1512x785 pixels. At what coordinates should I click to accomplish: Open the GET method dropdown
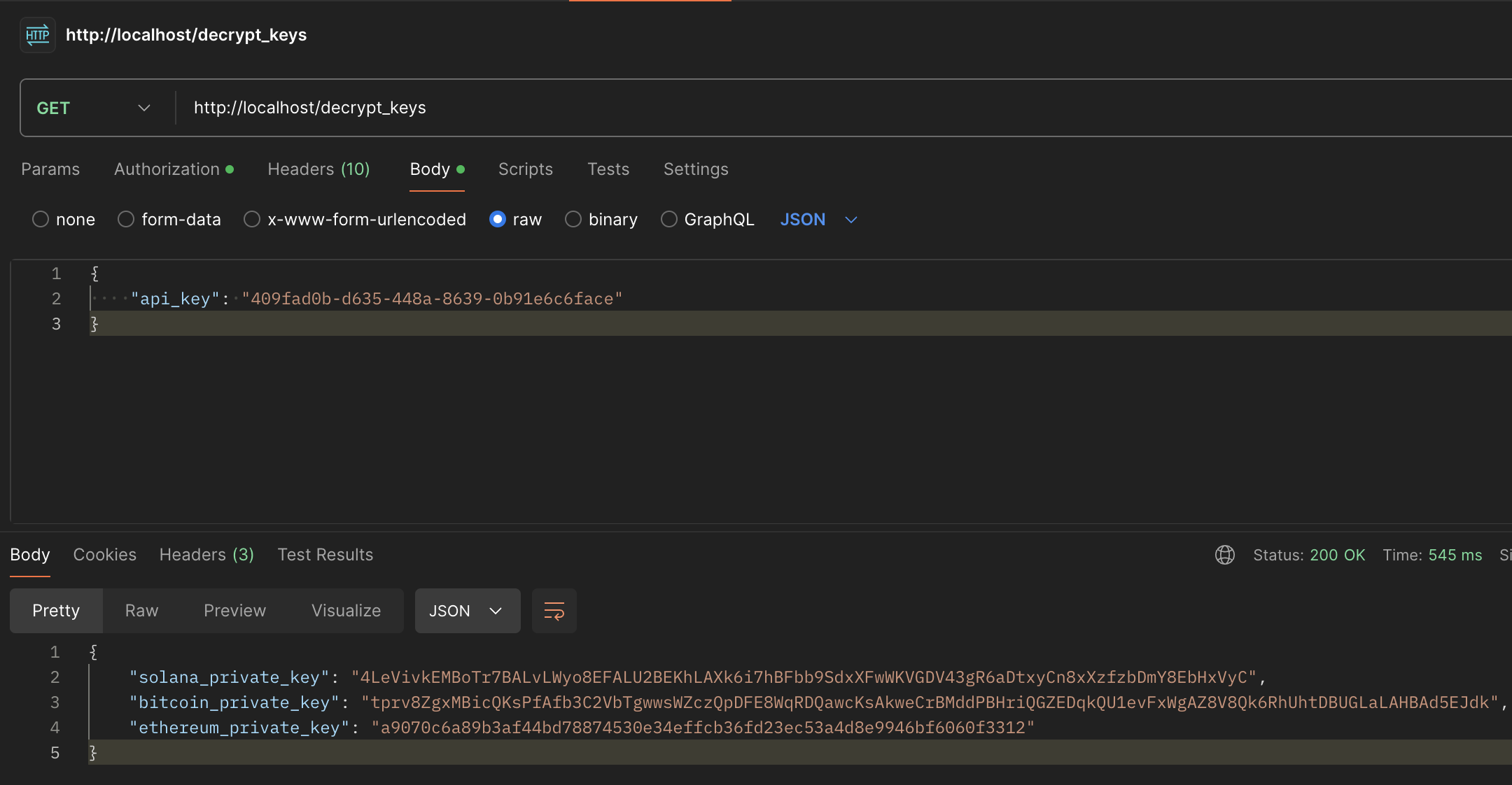point(94,108)
